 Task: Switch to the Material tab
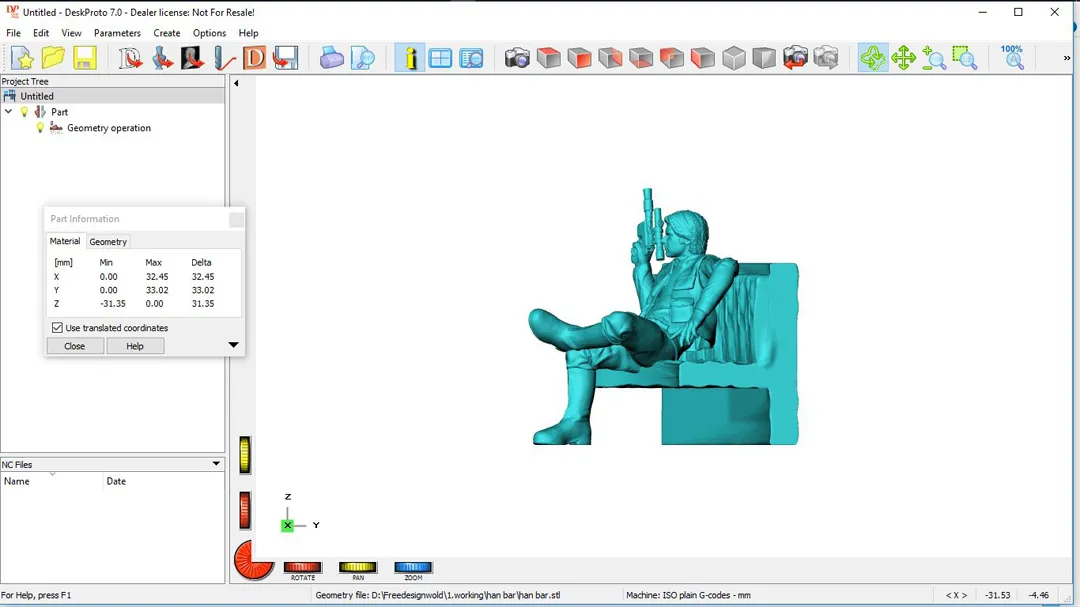click(x=65, y=241)
